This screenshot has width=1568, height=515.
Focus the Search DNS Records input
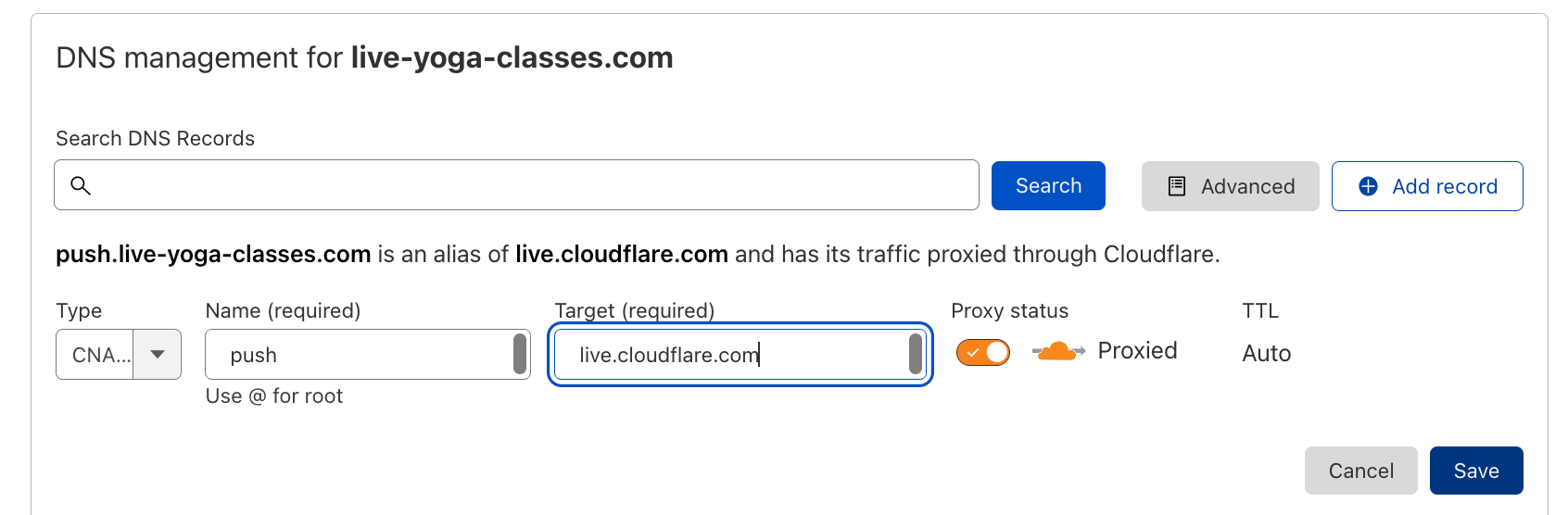(x=528, y=185)
